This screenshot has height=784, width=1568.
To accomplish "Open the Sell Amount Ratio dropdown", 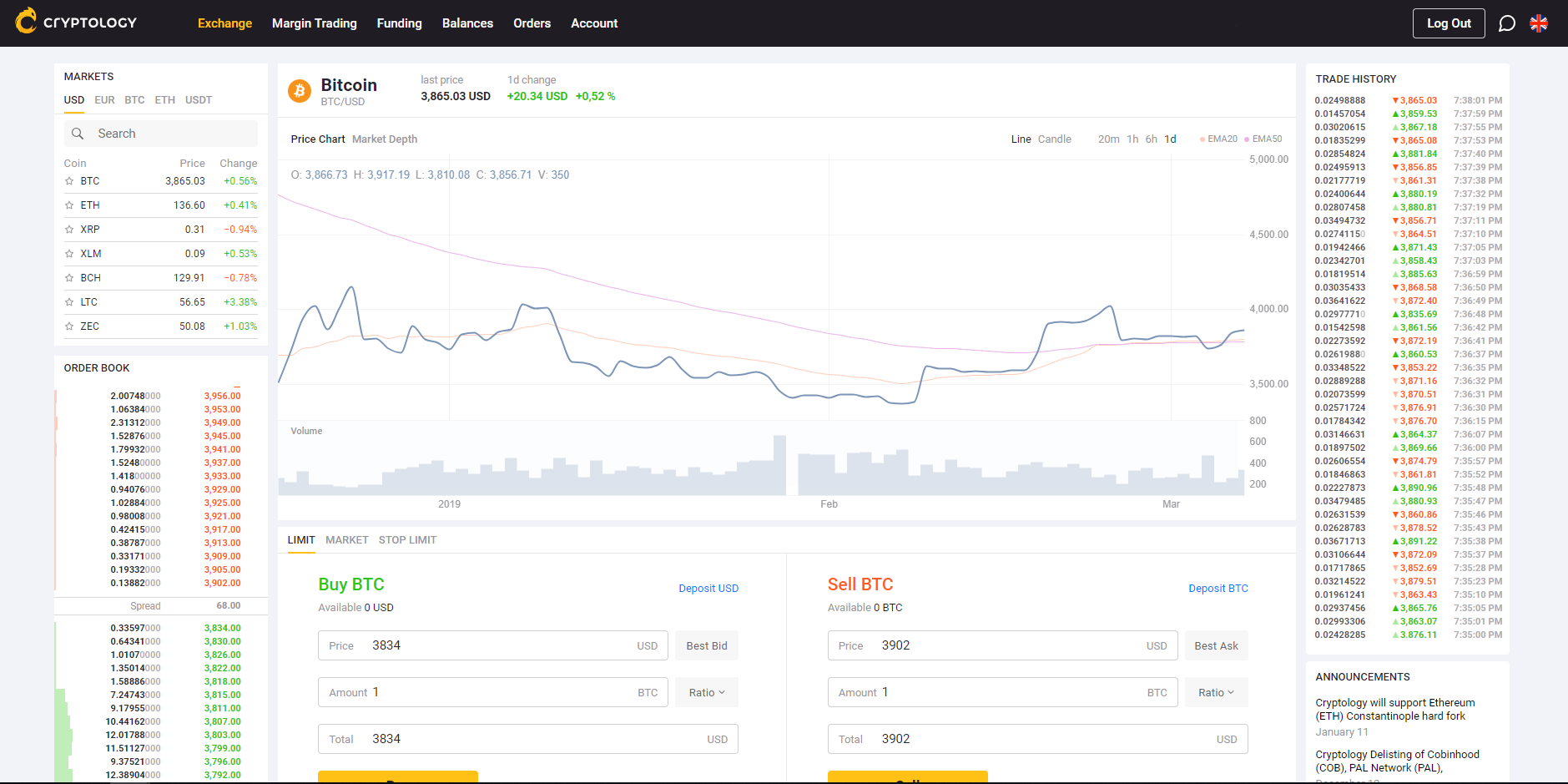I will click(1217, 692).
